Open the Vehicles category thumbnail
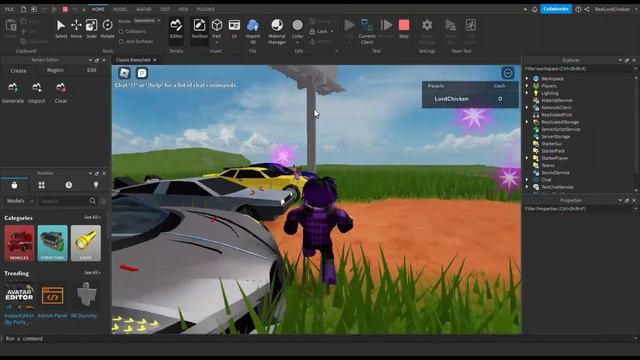The image size is (640, 360). [19, 243]
